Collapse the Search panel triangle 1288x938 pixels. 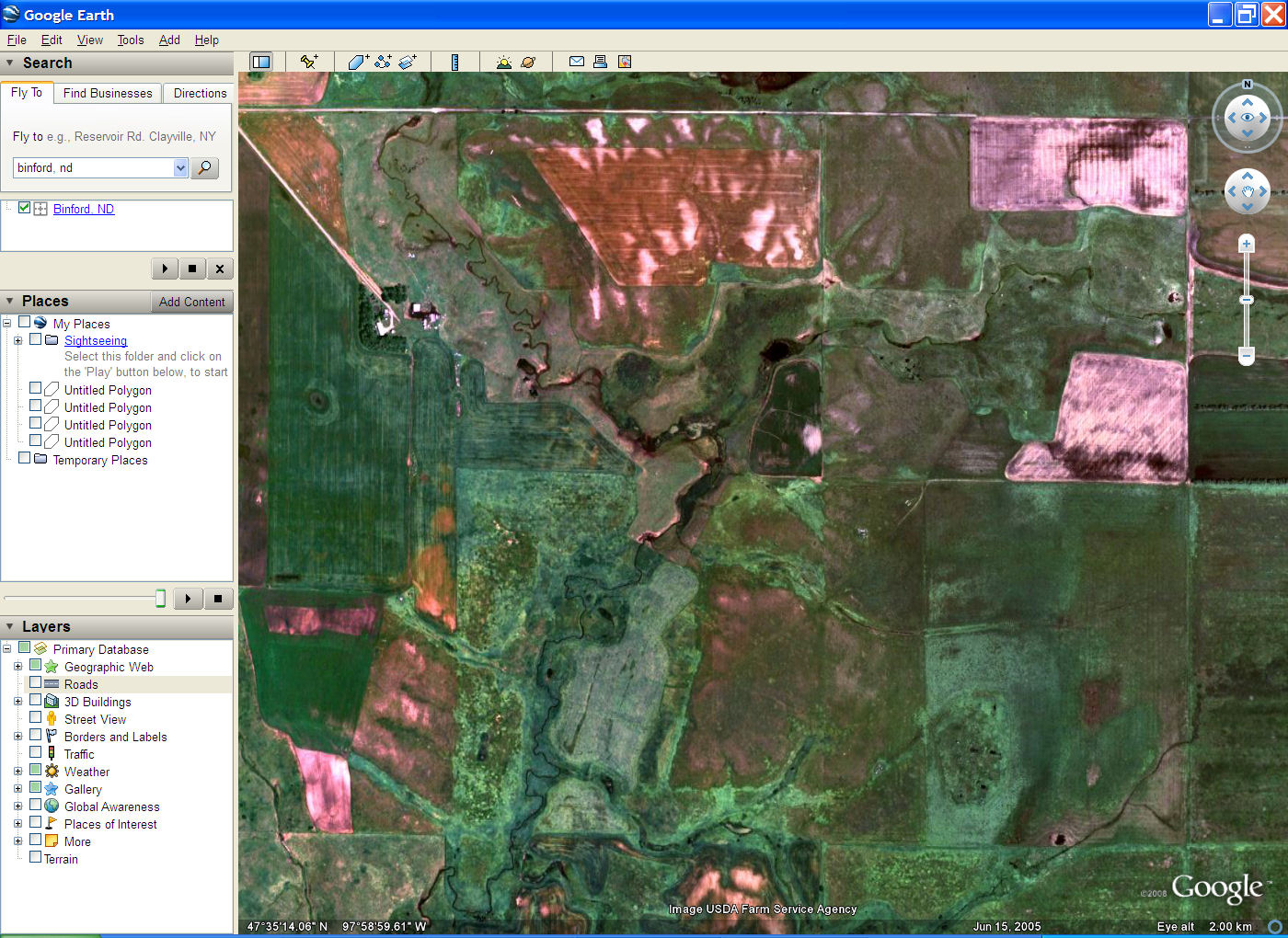coord(10,63)
